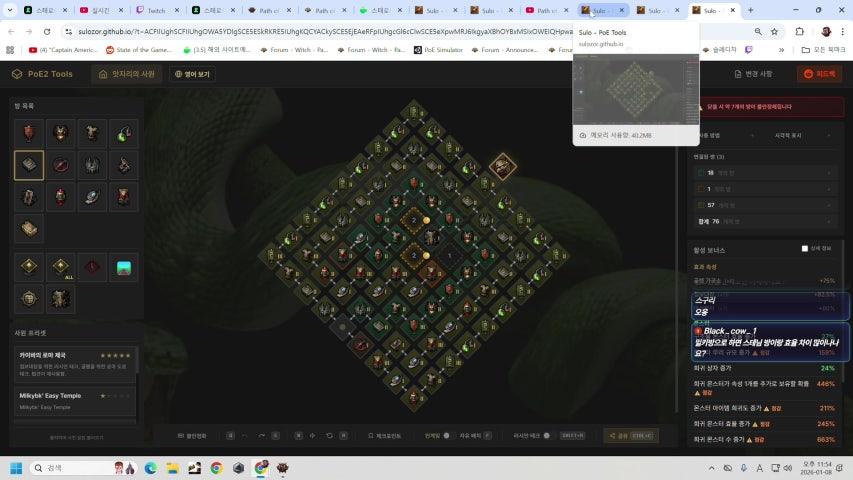
Task: Select the selected book room in the room list
Action: 29,165
